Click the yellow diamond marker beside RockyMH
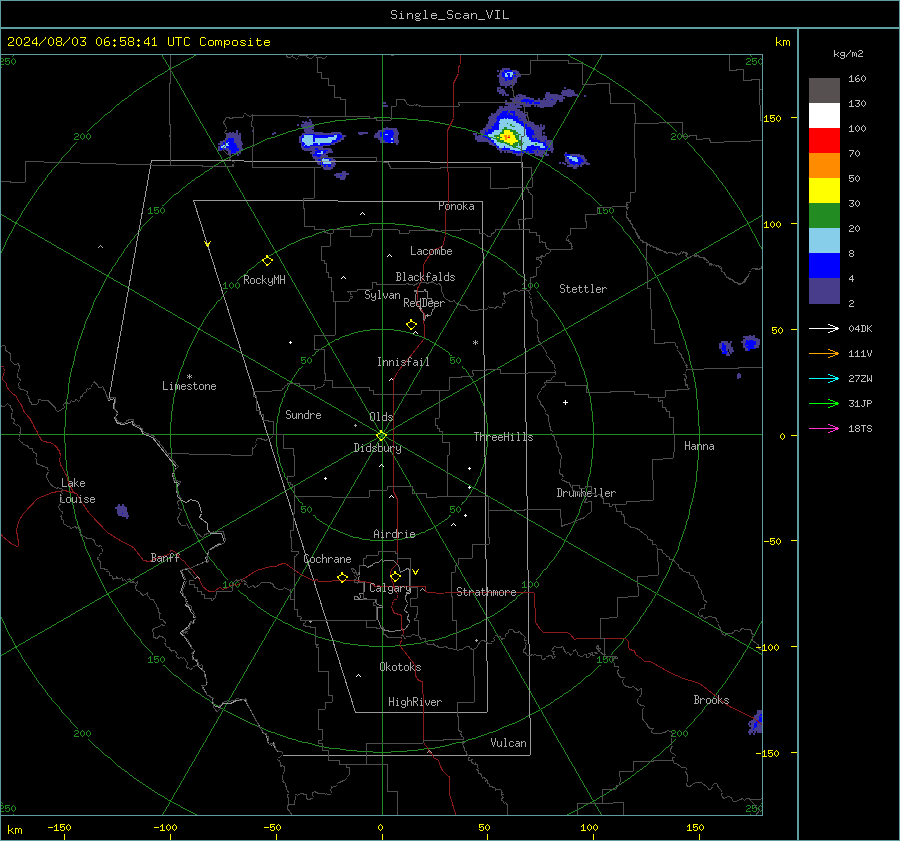The height and width of the screenshot is (841, 900). pyautogui.click(x=267, y=261)
